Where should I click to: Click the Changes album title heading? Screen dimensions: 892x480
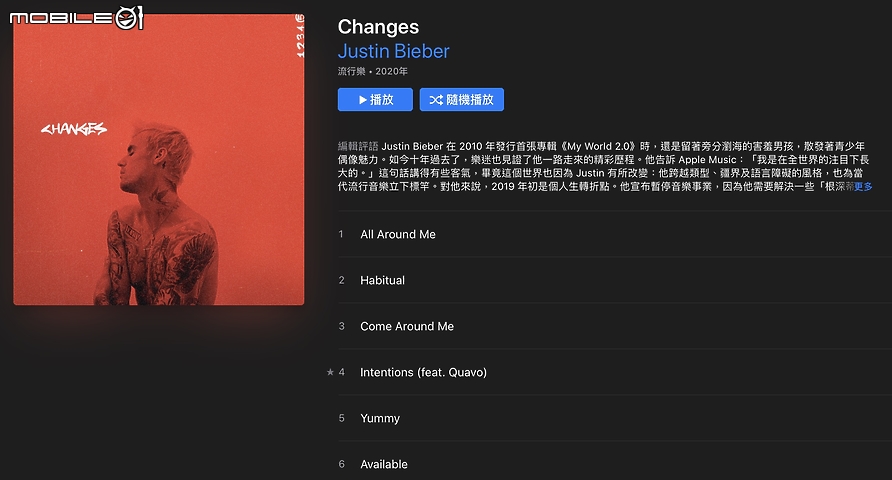click(378, 27)
